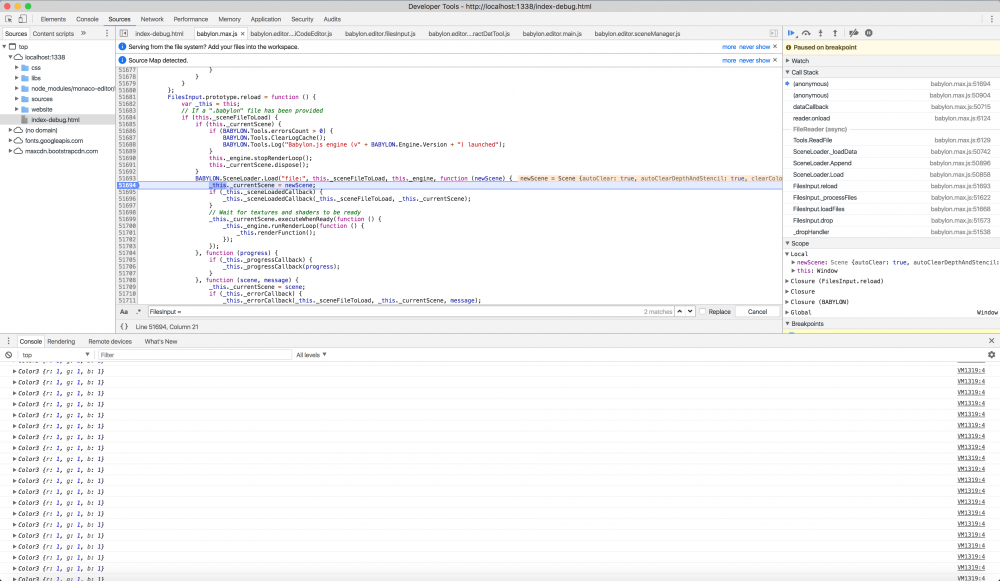Image resolution: width=1000 pixels, height=581 pixels.
Task: Deactivate all breakpoints
Action: (x=853, y=33)
